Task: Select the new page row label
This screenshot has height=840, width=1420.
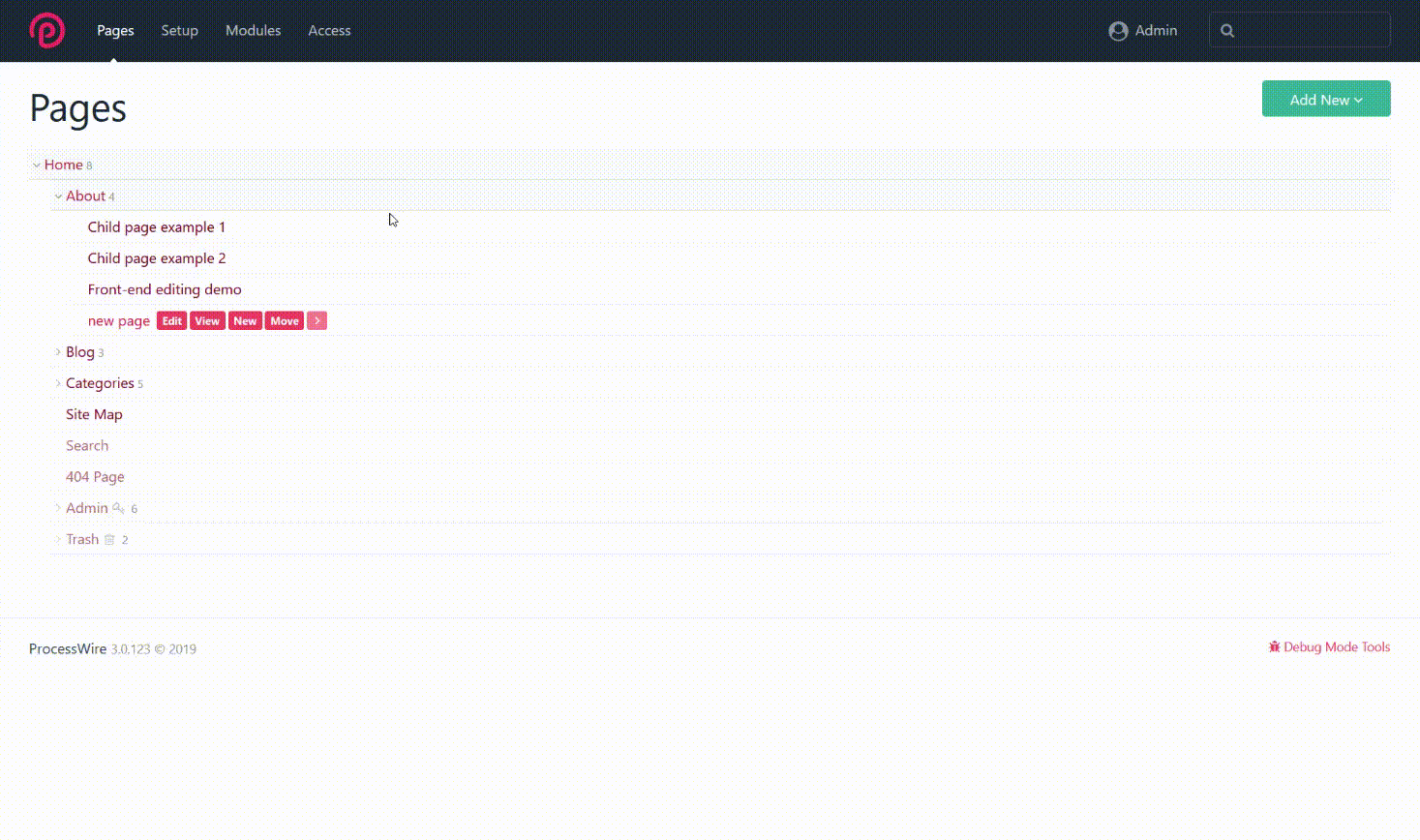Action: tap(119, 320)
